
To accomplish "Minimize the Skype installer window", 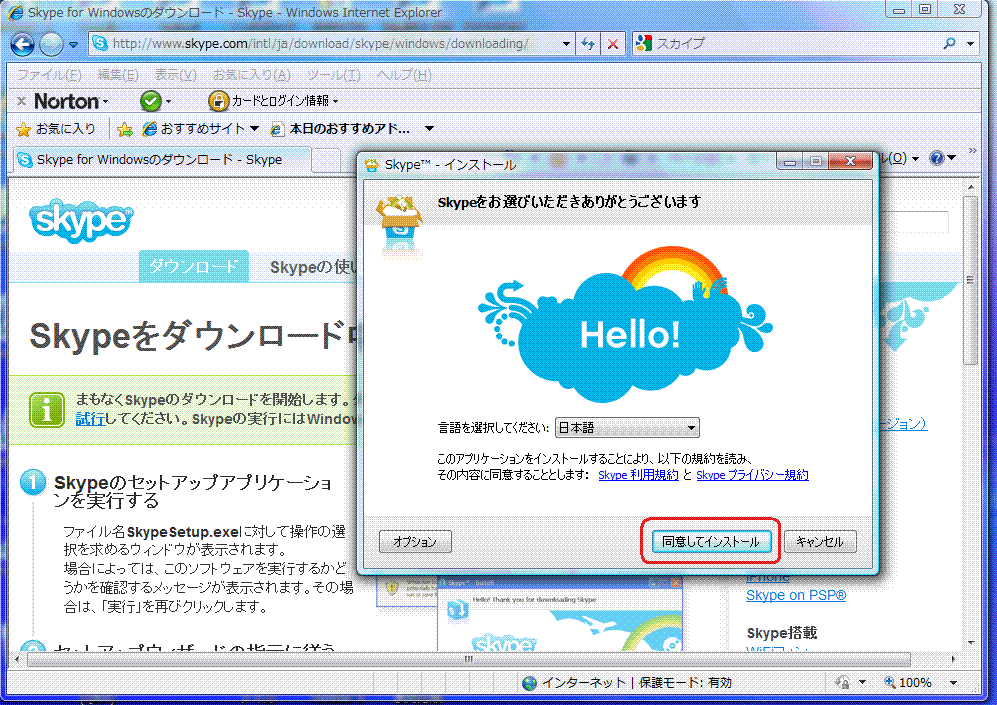I will 790,161.
